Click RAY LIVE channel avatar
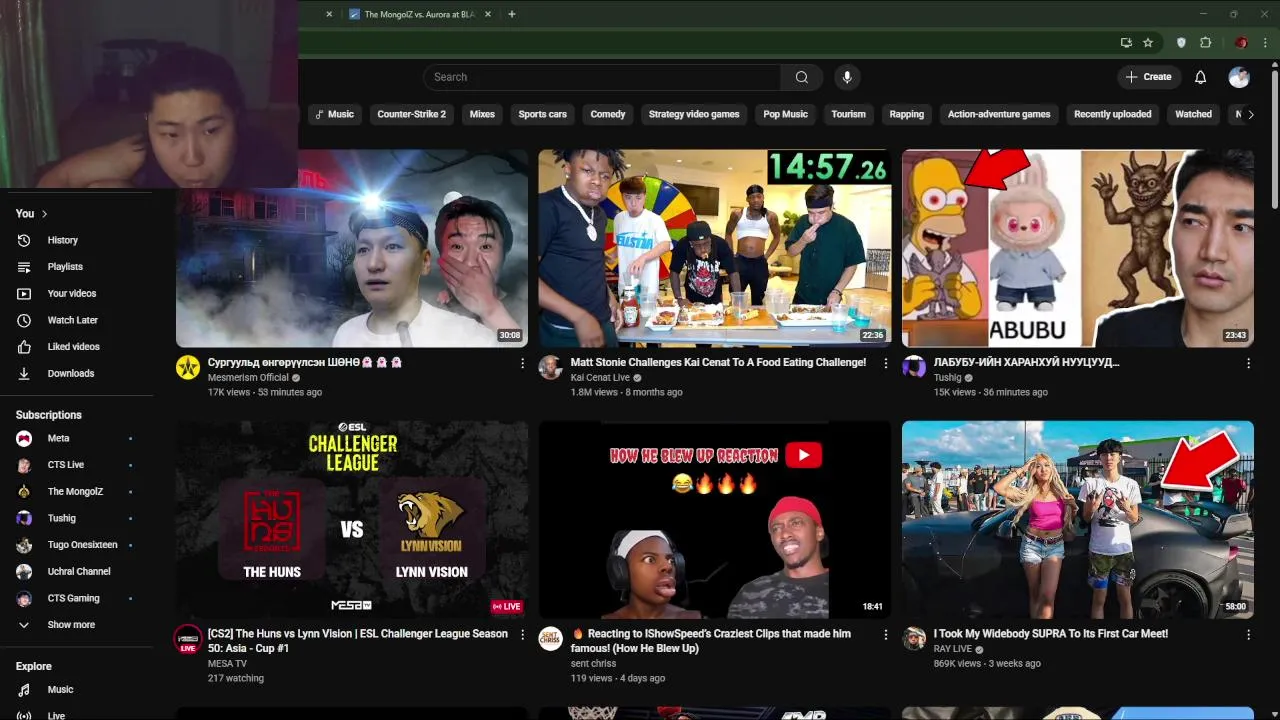The image size is (1280, 720). [914, 638]
